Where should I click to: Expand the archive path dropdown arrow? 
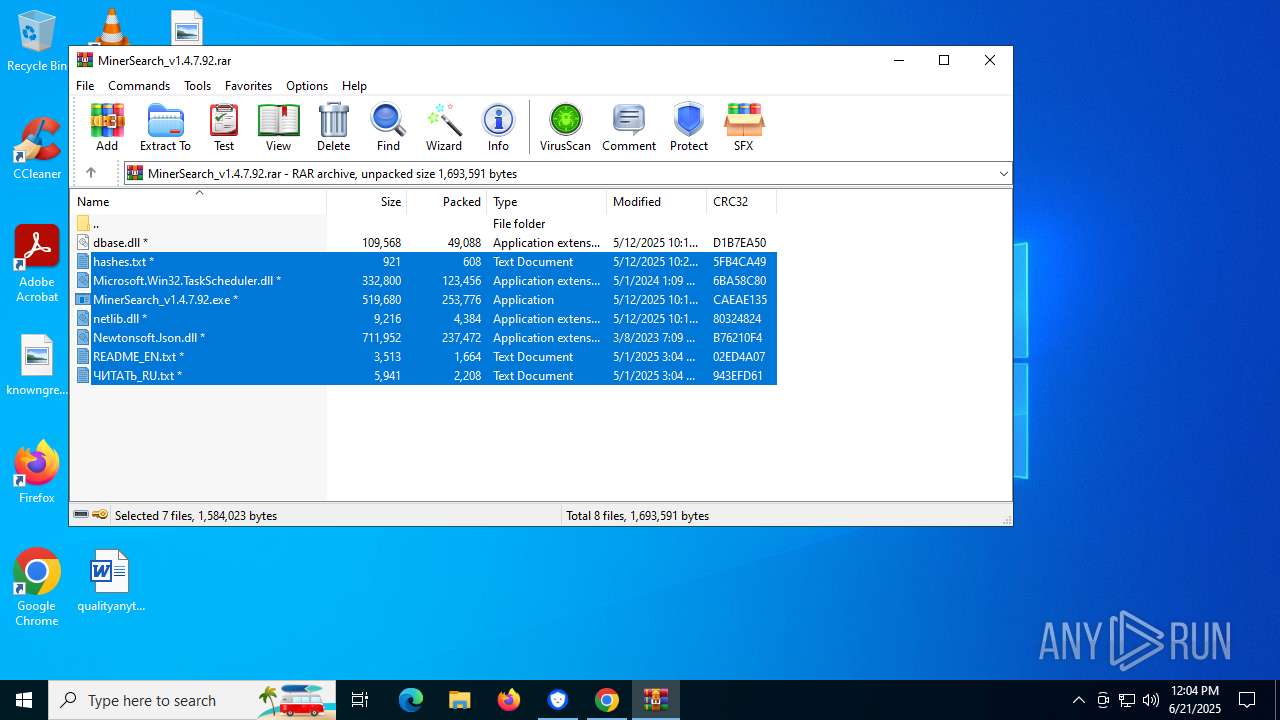click(1003, 174)
